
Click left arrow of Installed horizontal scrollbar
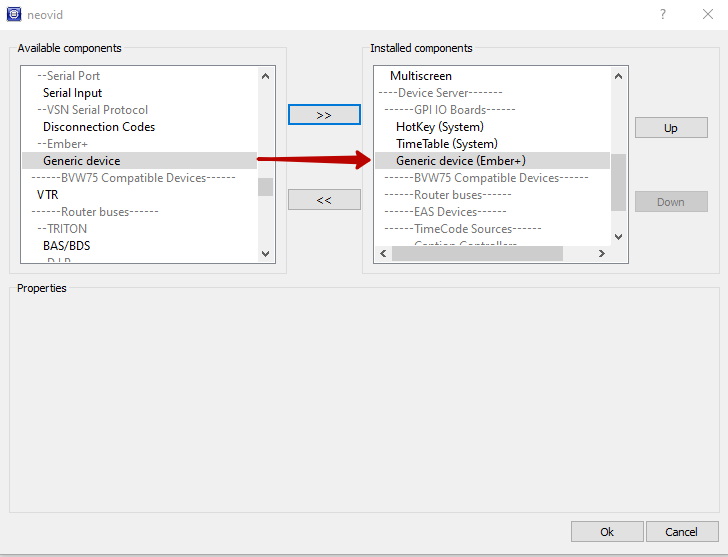383,253
